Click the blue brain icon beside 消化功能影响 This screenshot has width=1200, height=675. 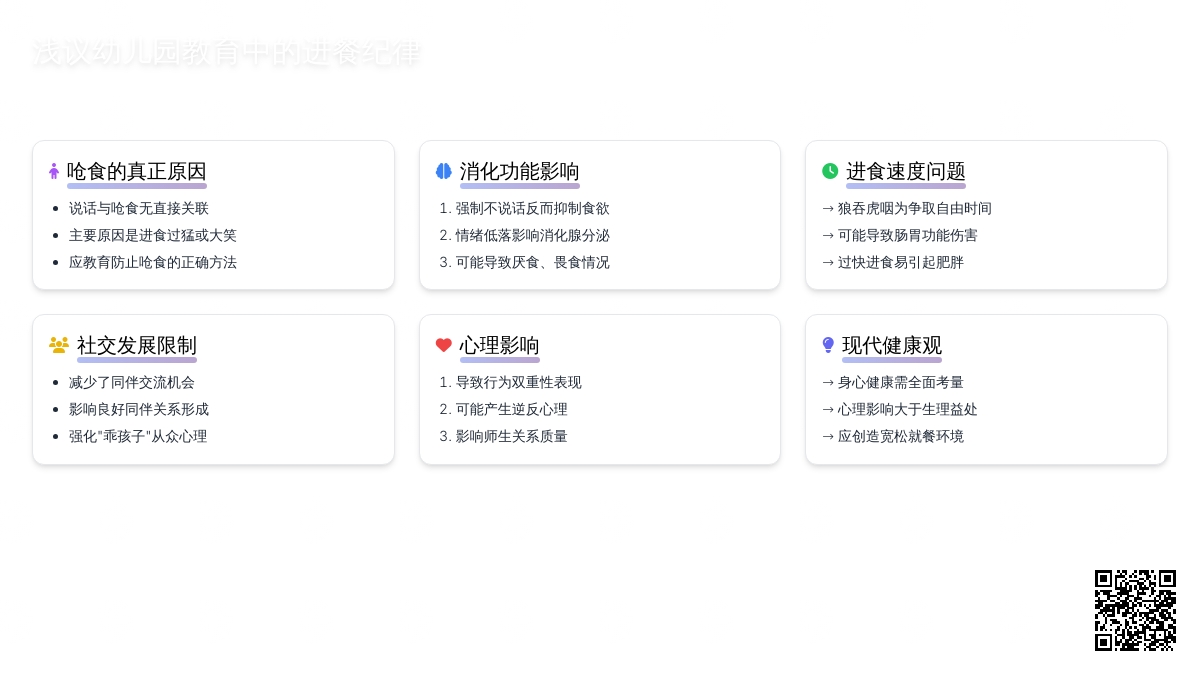[x=444, y=171]
